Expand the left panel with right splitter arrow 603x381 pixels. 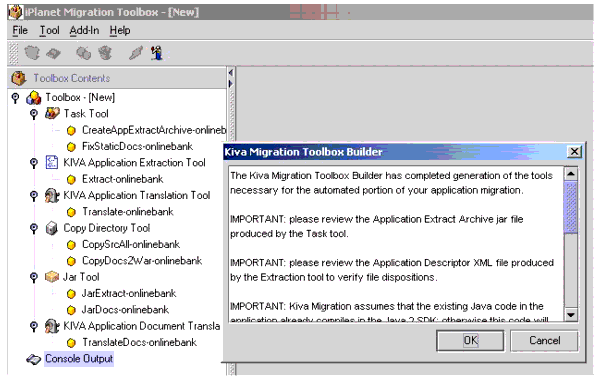pos(231,83)
